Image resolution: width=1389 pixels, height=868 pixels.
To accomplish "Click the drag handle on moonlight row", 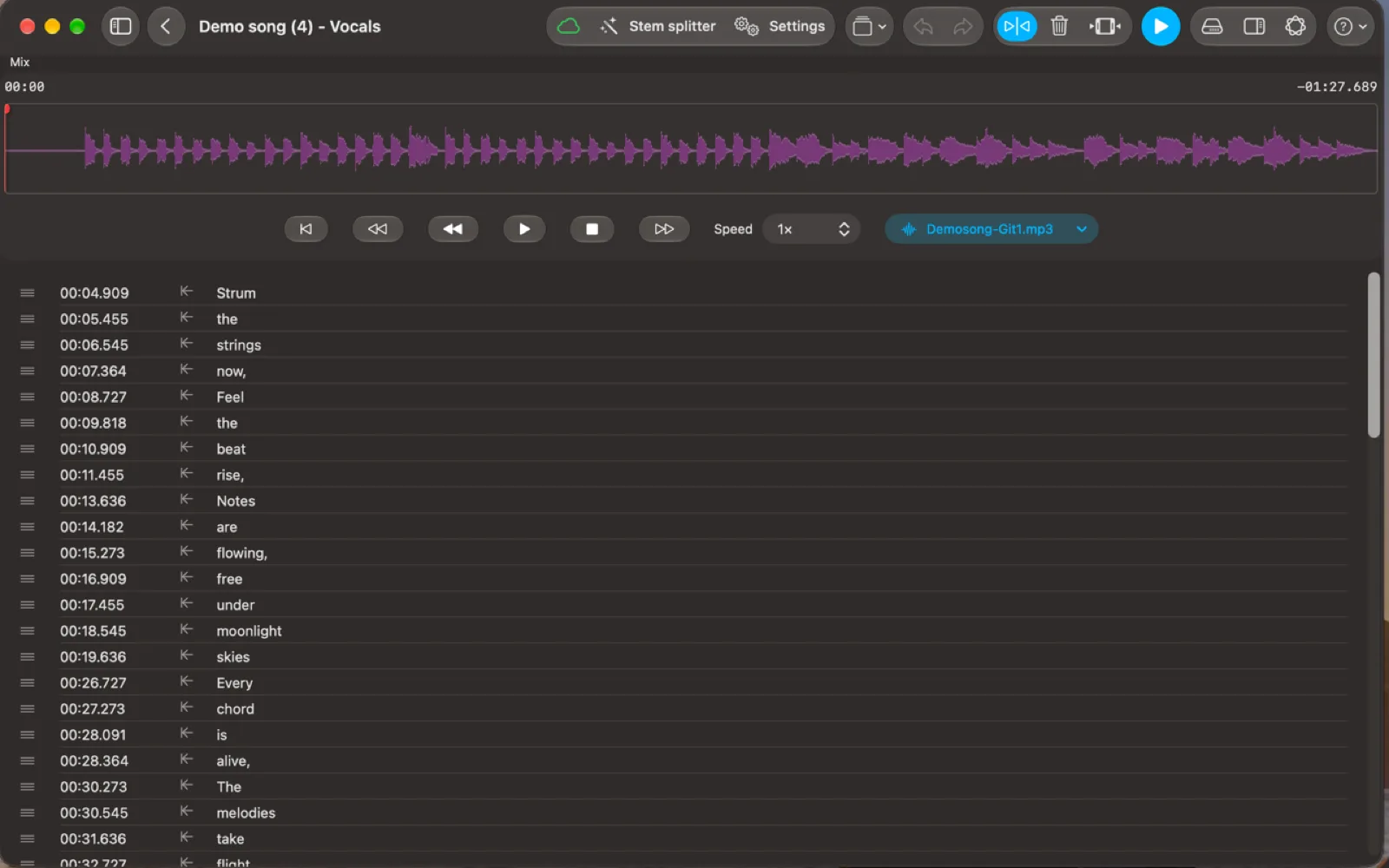I will (x=28, y=631).
